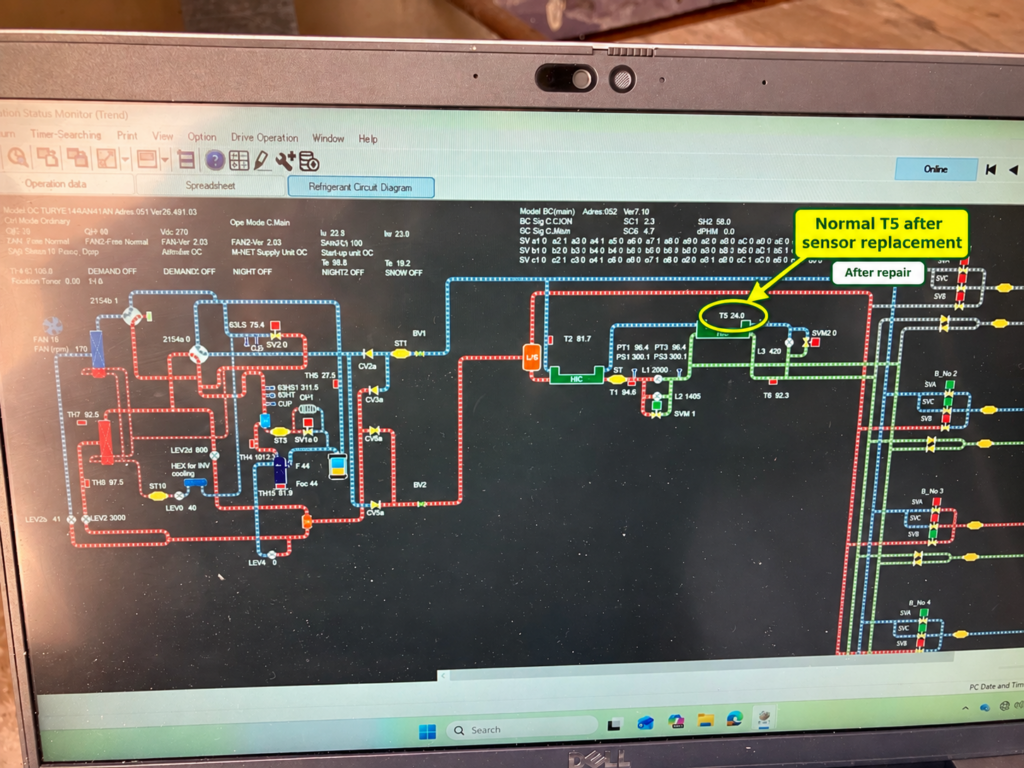Open the View menu

[x=163, y=136]
